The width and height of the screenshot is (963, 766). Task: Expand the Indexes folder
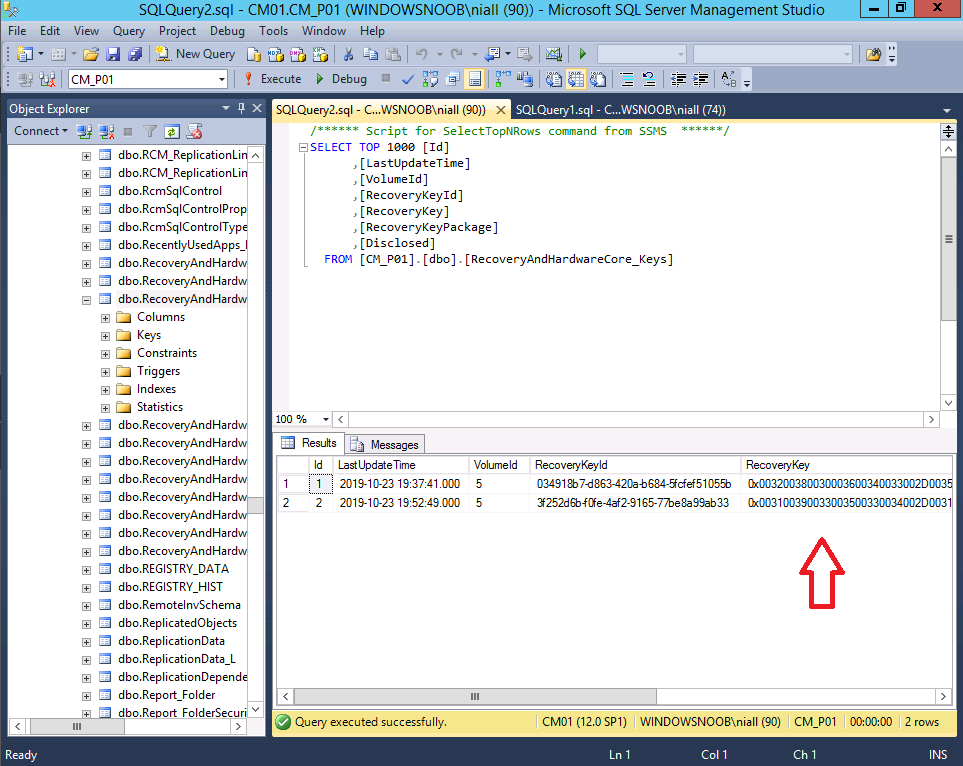point(106,390)
